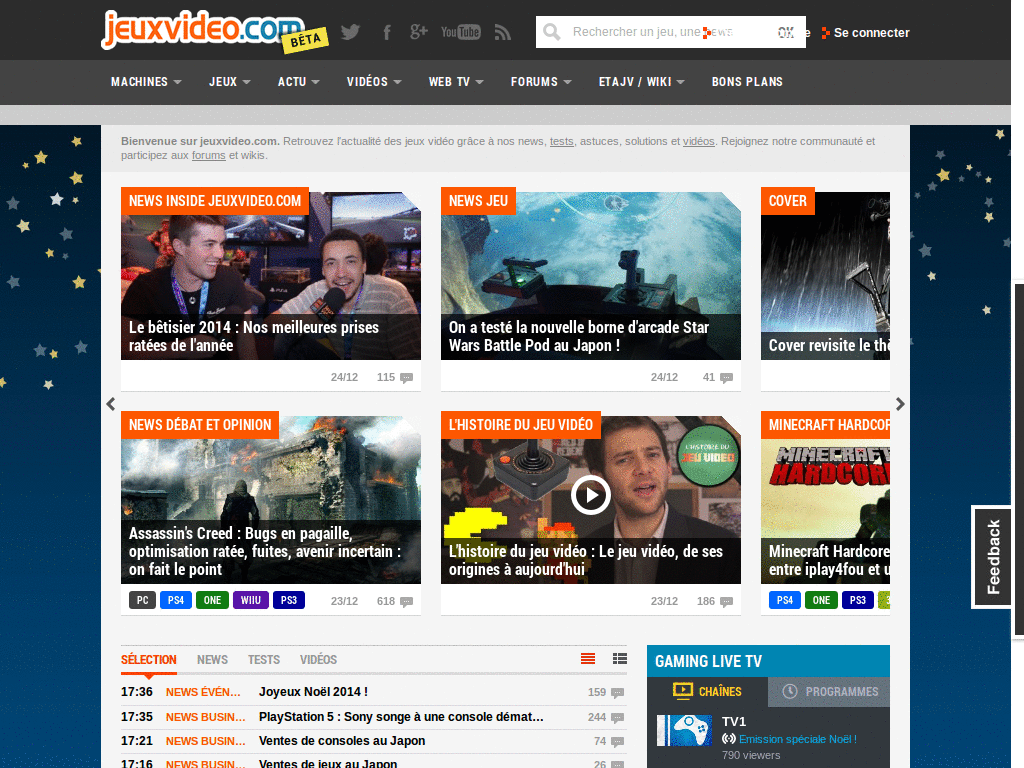Select the SÉLECTION tab

(x=148, y=660)
